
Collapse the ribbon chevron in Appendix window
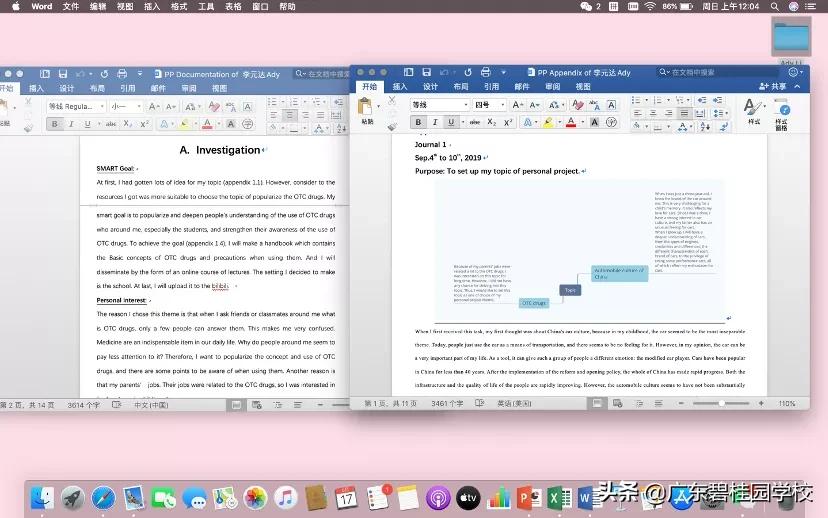797,86
